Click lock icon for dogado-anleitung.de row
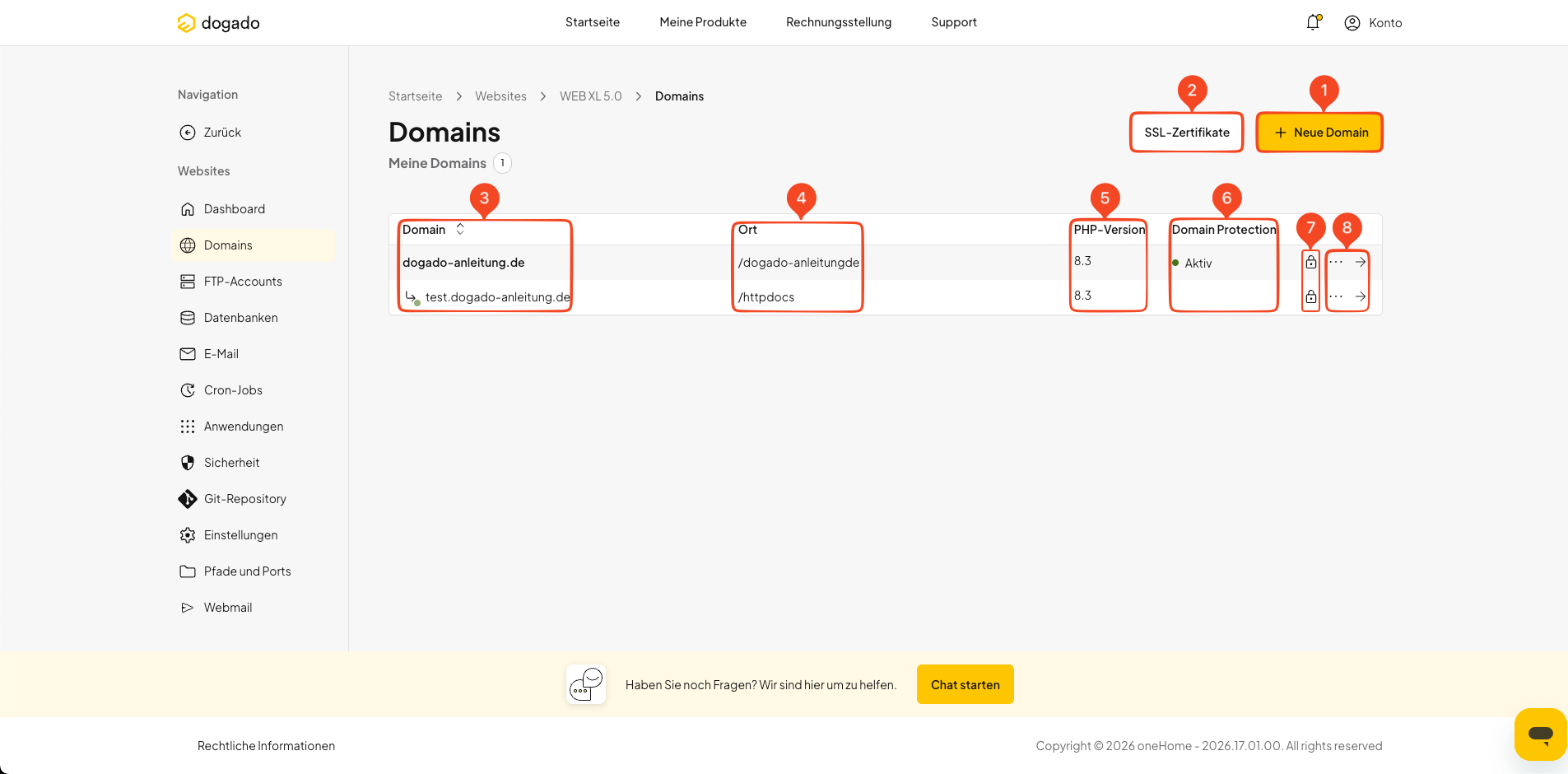The image size is (1568, 774). 1311,262
